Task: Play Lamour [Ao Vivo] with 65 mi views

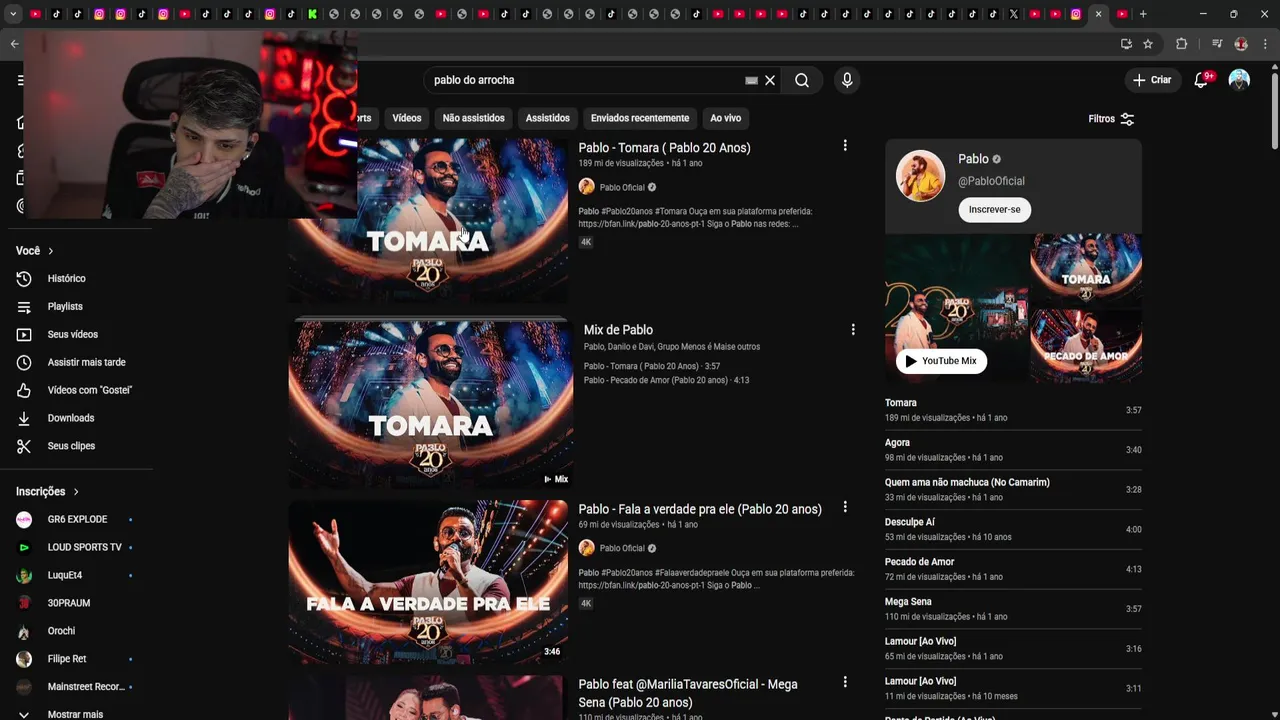Action: tap(1013, 649)
